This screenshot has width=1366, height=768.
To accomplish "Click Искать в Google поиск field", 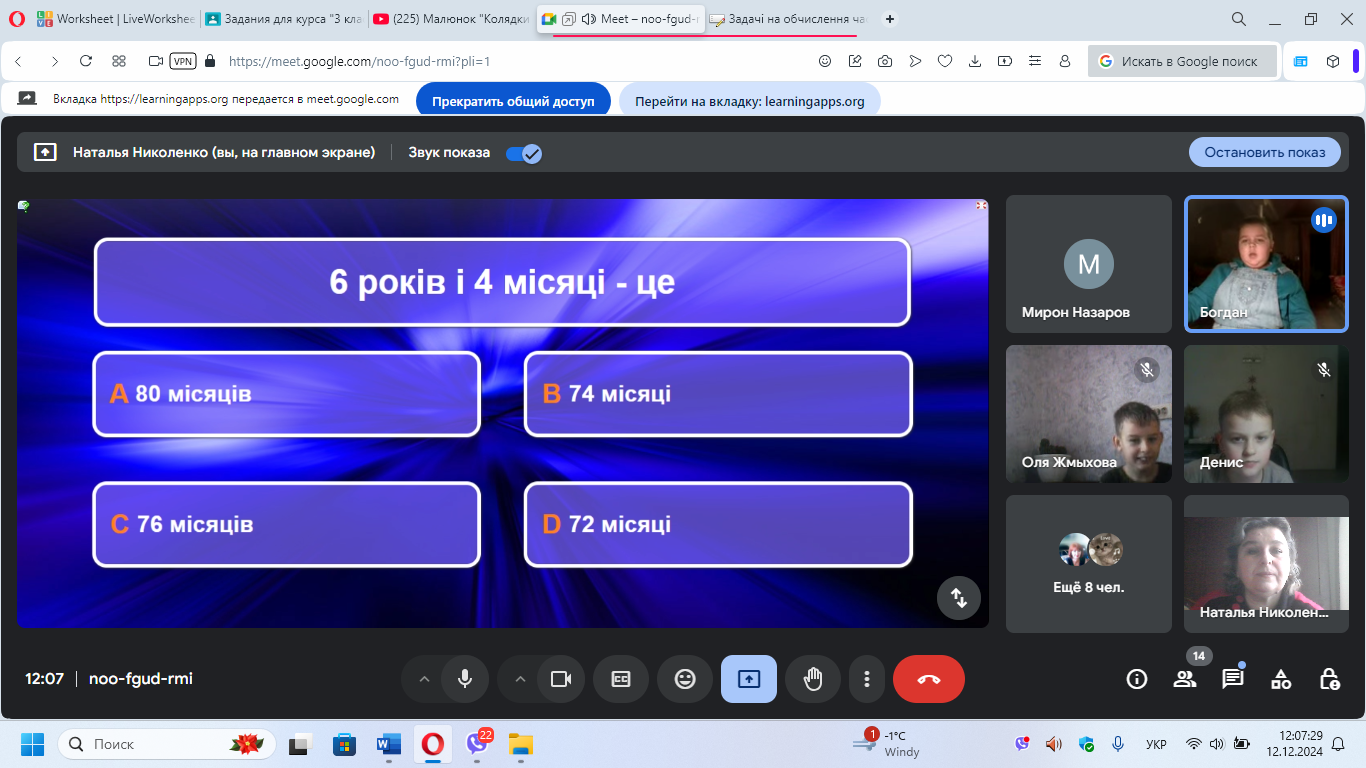I will click(1182, 61).
